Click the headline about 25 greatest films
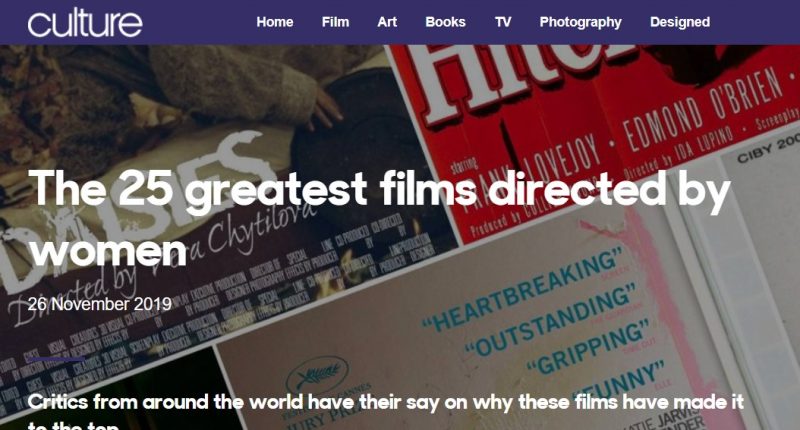 (x=379, y=218)
